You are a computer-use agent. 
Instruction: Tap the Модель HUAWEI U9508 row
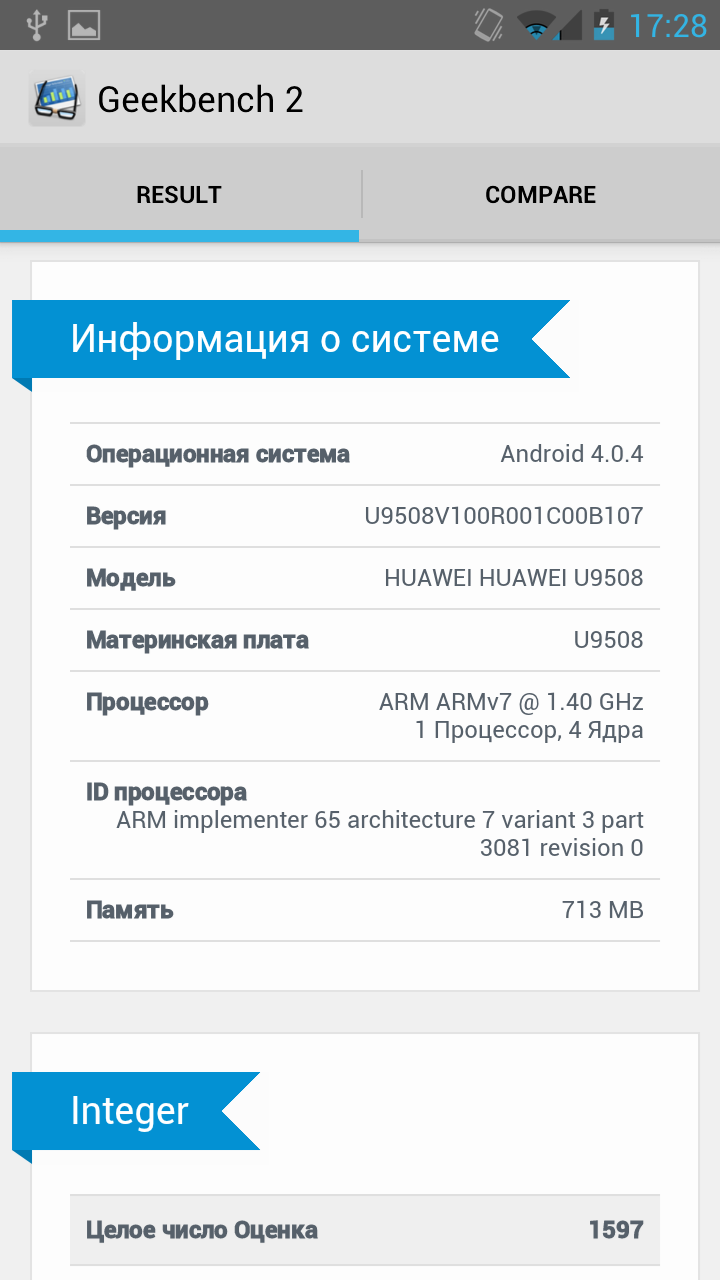(x=365, y=578)
